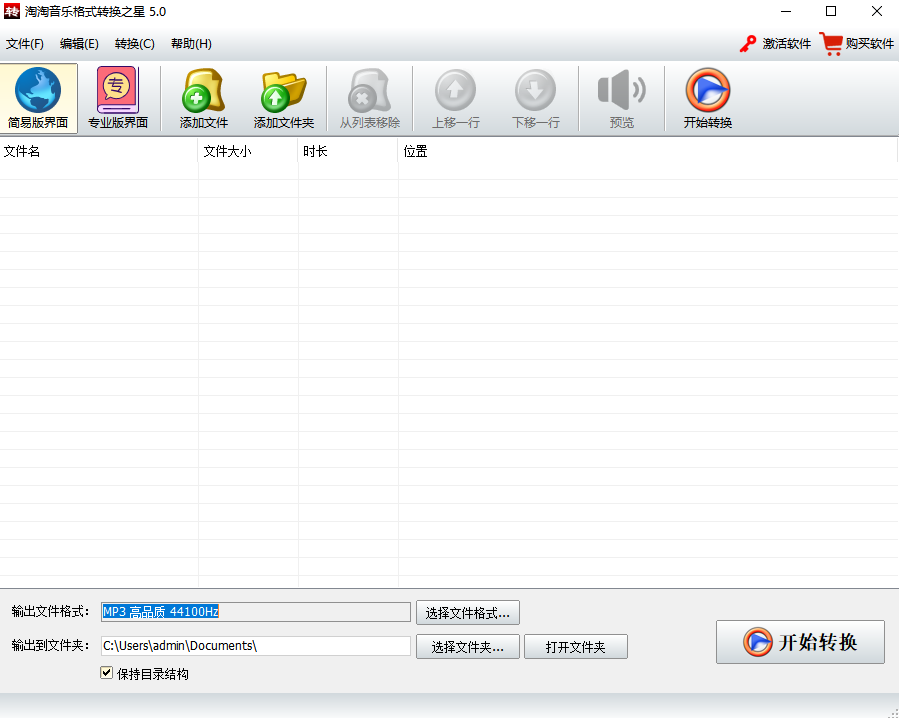This screenshot has width=899, height=718.
Task: Click the 选择文件格式 button
Action: click(468, 612)
